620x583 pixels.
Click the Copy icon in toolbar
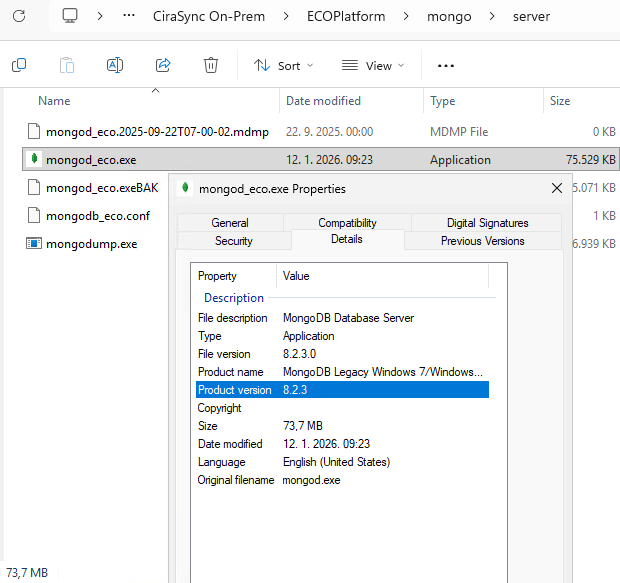click(19, 65)
